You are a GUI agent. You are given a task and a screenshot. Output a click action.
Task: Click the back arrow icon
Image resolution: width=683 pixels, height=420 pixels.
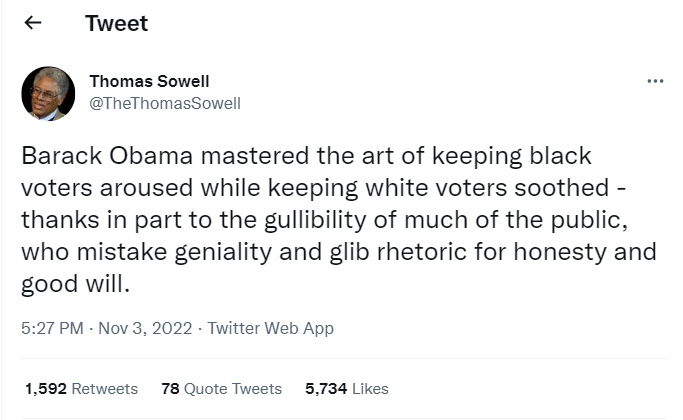pyautogui.click(x=33, y=24)
